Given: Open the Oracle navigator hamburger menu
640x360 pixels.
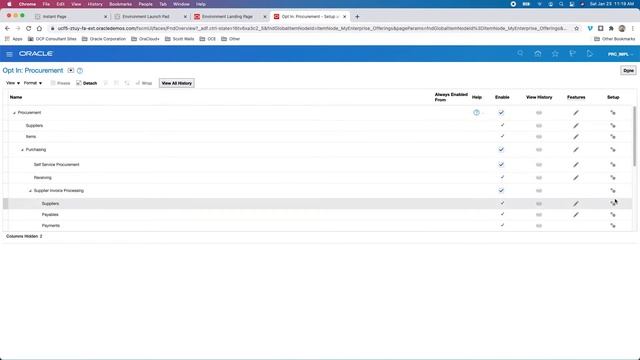Looking at the screenshot, I should (x=9, y=54).
